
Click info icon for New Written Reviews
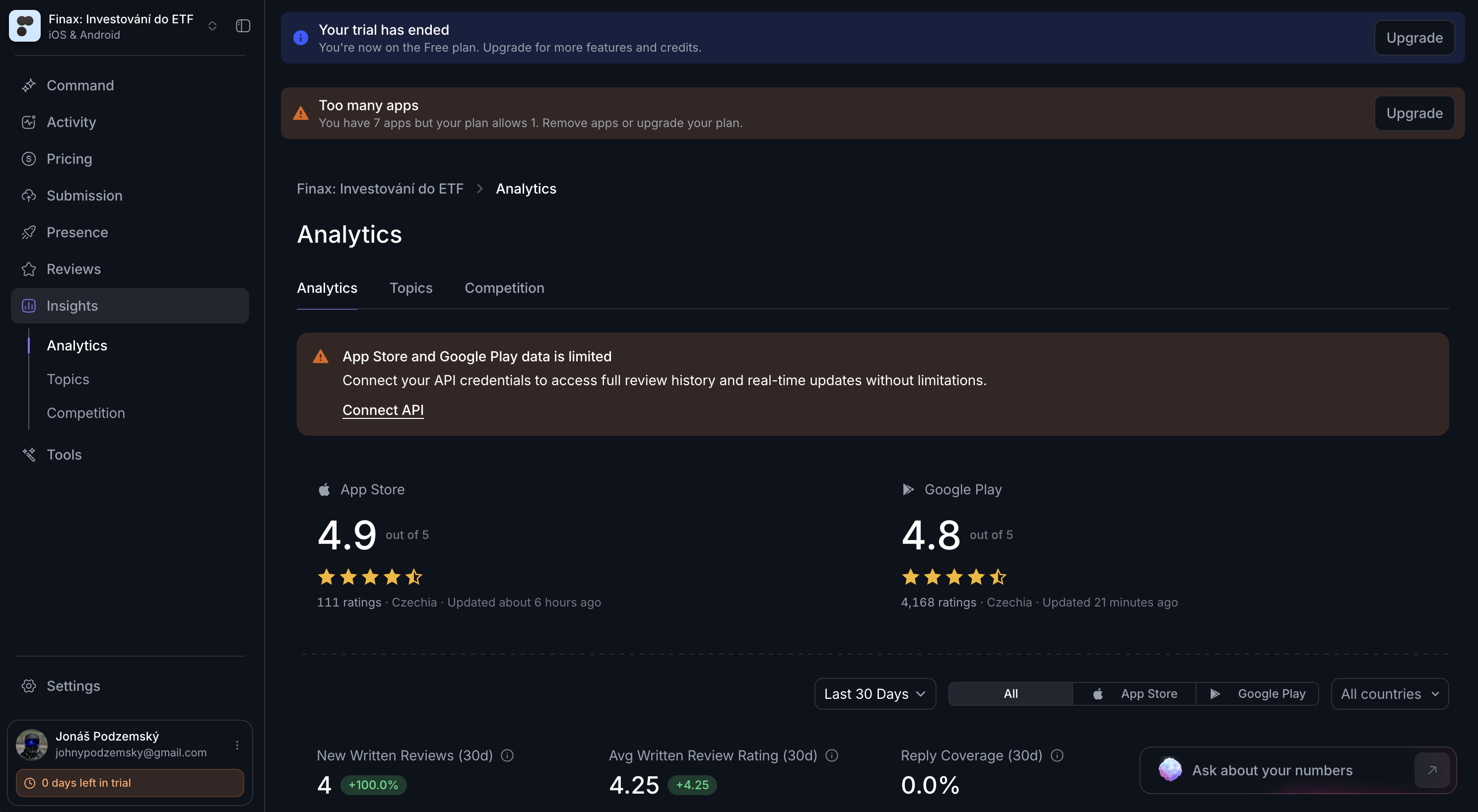pos(507,756)
